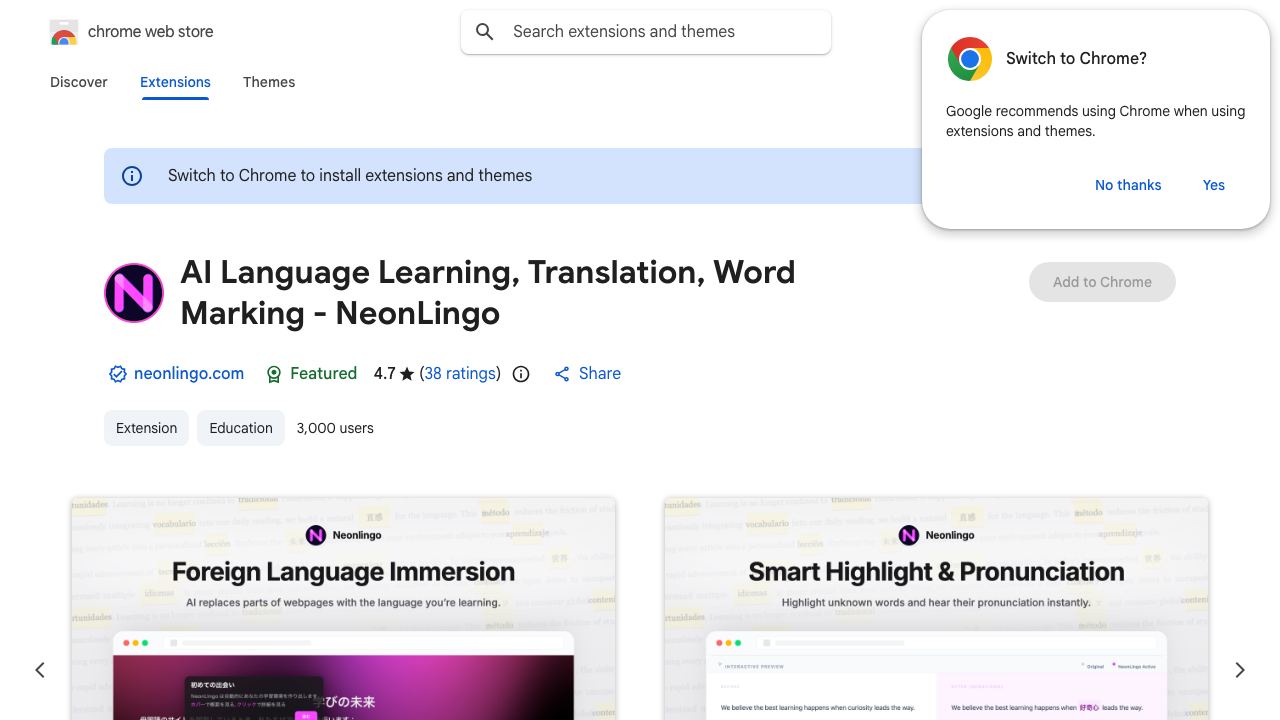Screen dimensions: 1280x720
Task: Click the Share link text
Action: (x=600, y=373)
